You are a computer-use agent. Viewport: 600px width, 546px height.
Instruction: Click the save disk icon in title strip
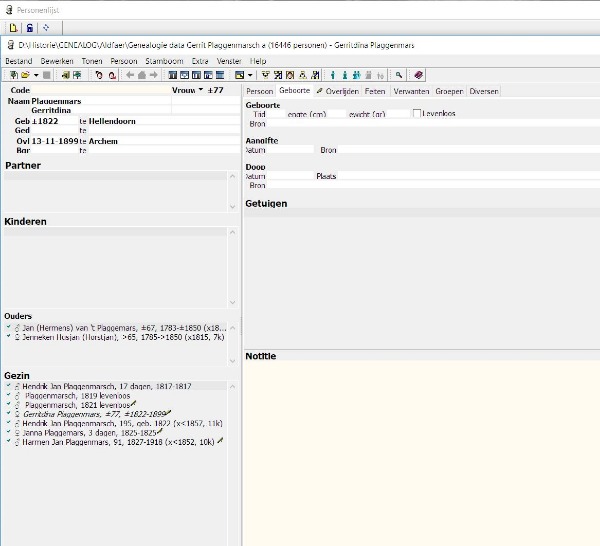[29, 28]
